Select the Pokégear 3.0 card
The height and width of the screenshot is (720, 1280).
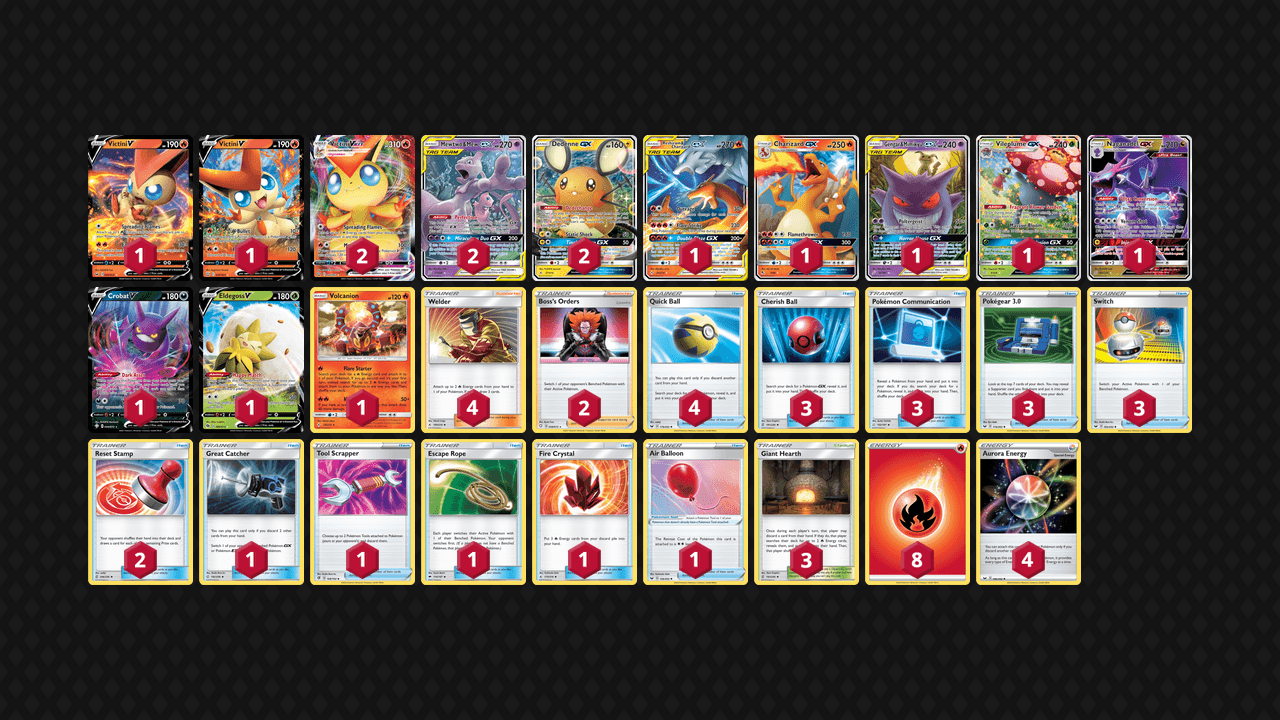click(1028, 360)
